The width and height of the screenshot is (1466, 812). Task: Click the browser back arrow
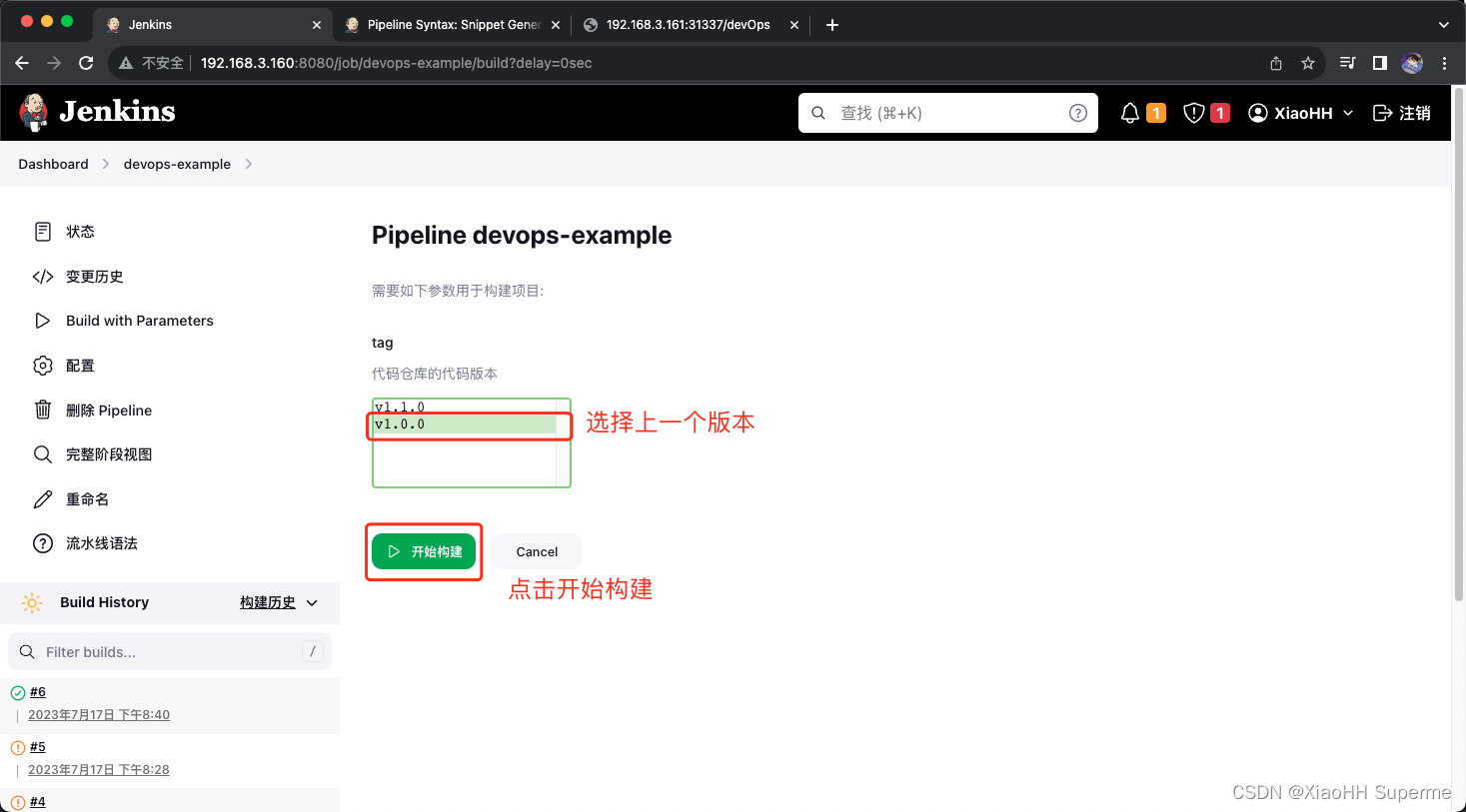click(x=22, y=63)
